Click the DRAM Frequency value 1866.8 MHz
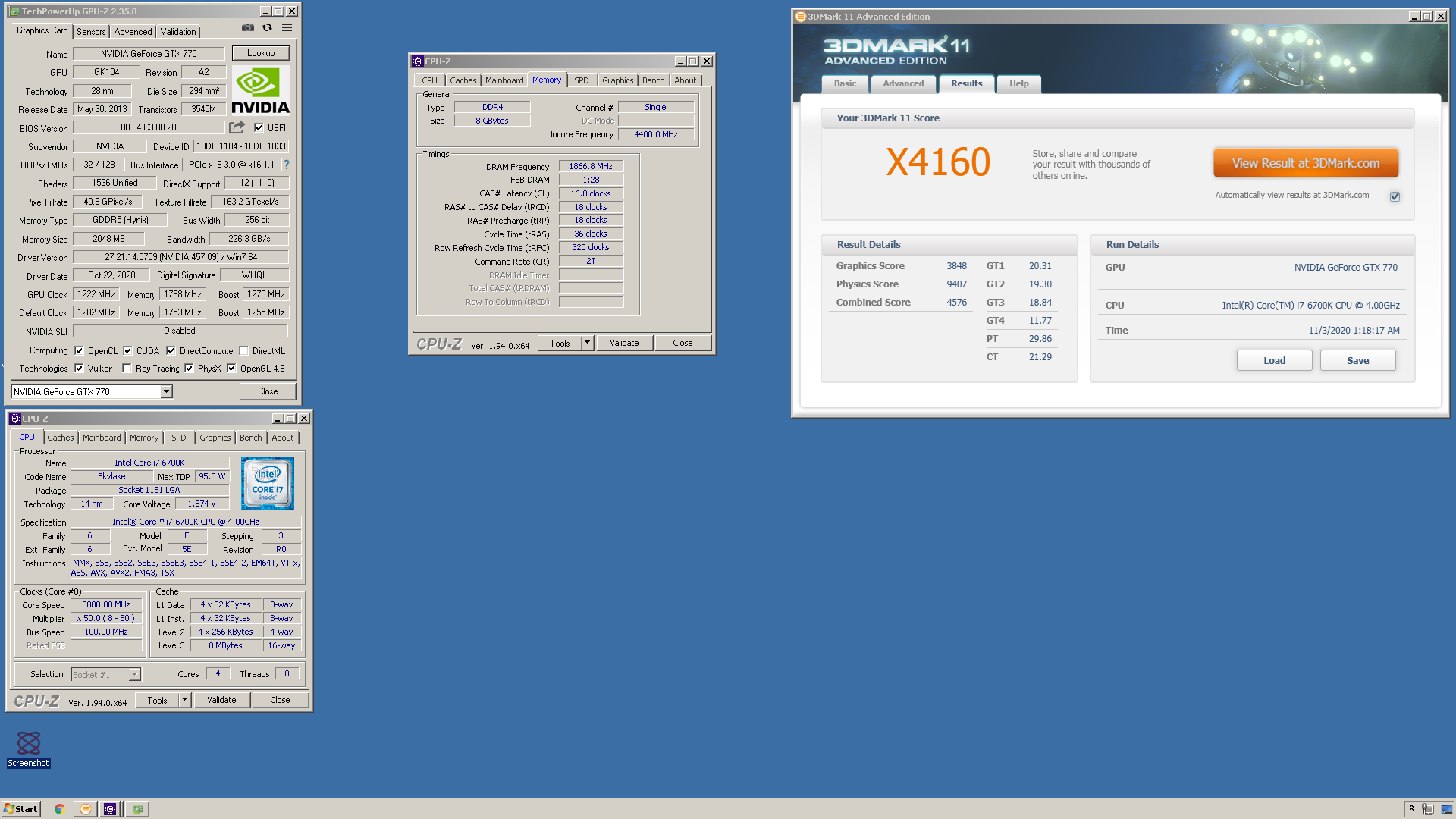The width and height of the screenshot is (1456, 819). (591, 166)
